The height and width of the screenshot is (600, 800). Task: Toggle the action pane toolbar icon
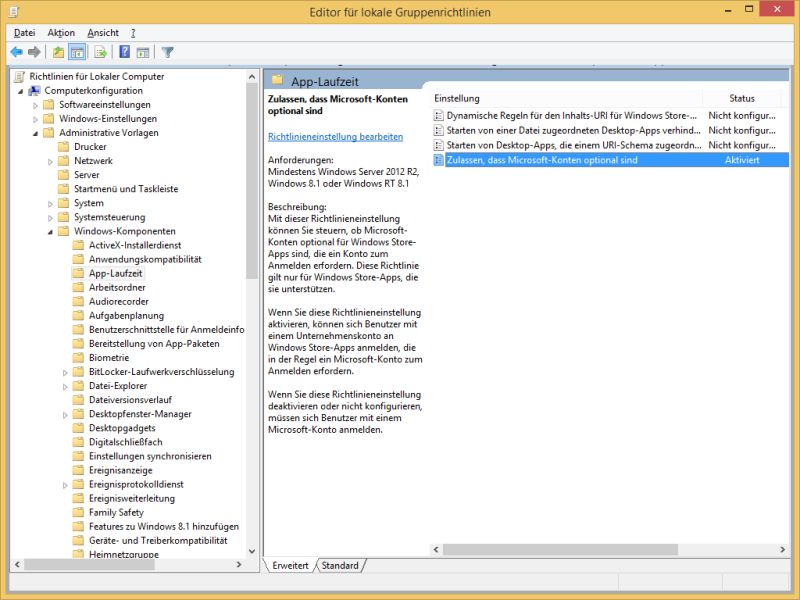click(143, 52)
